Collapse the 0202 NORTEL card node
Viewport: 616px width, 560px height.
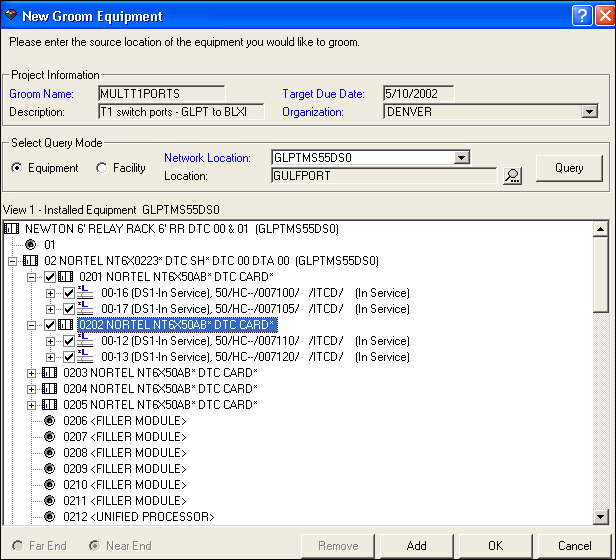[x=31, y=325]
